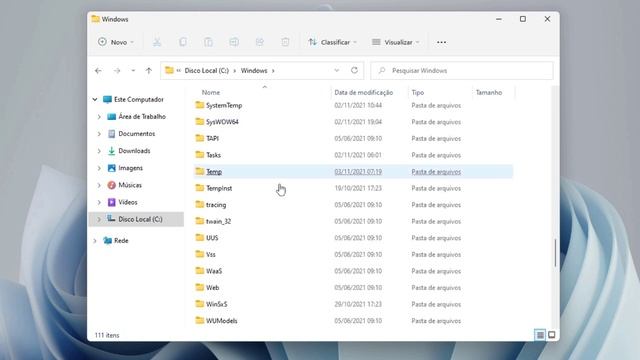Click the TAPI folder icon
Viewport: 640px width, 360px height.
pos(200,138)
